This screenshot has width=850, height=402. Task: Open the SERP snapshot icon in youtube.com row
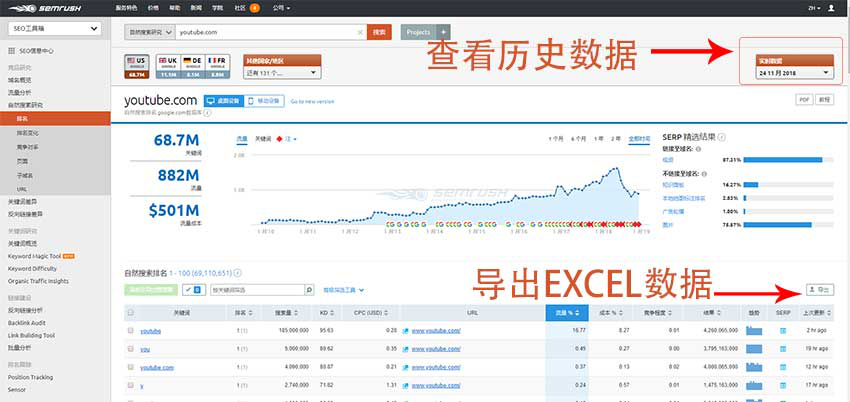(x=783, y=367)
